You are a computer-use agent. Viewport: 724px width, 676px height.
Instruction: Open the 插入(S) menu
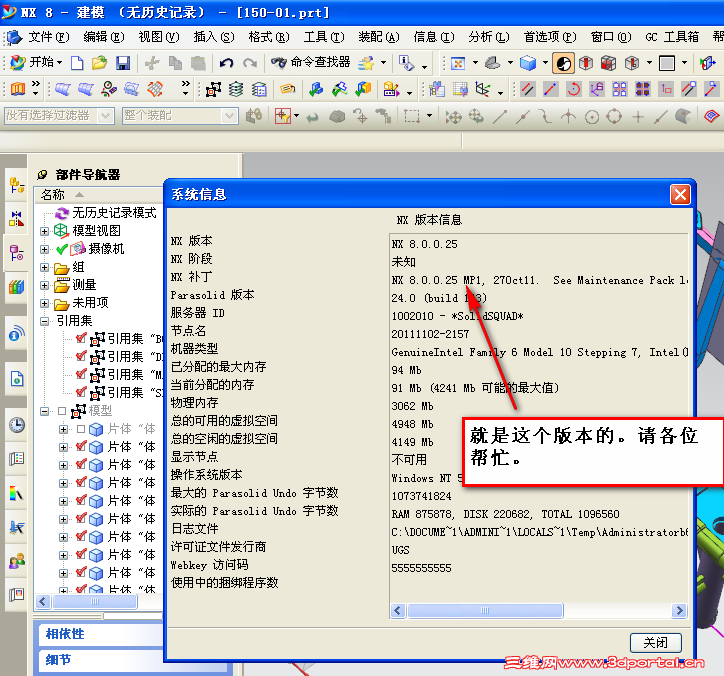point(214,37)
